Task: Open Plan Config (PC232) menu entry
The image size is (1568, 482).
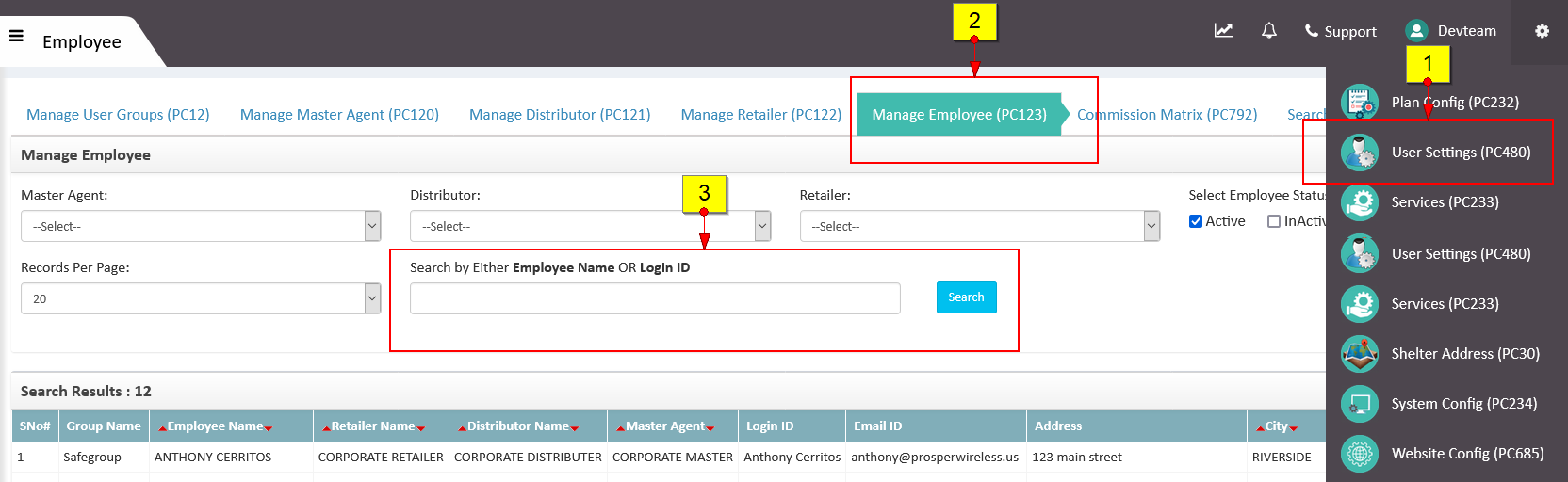Action: point(1455,103)
